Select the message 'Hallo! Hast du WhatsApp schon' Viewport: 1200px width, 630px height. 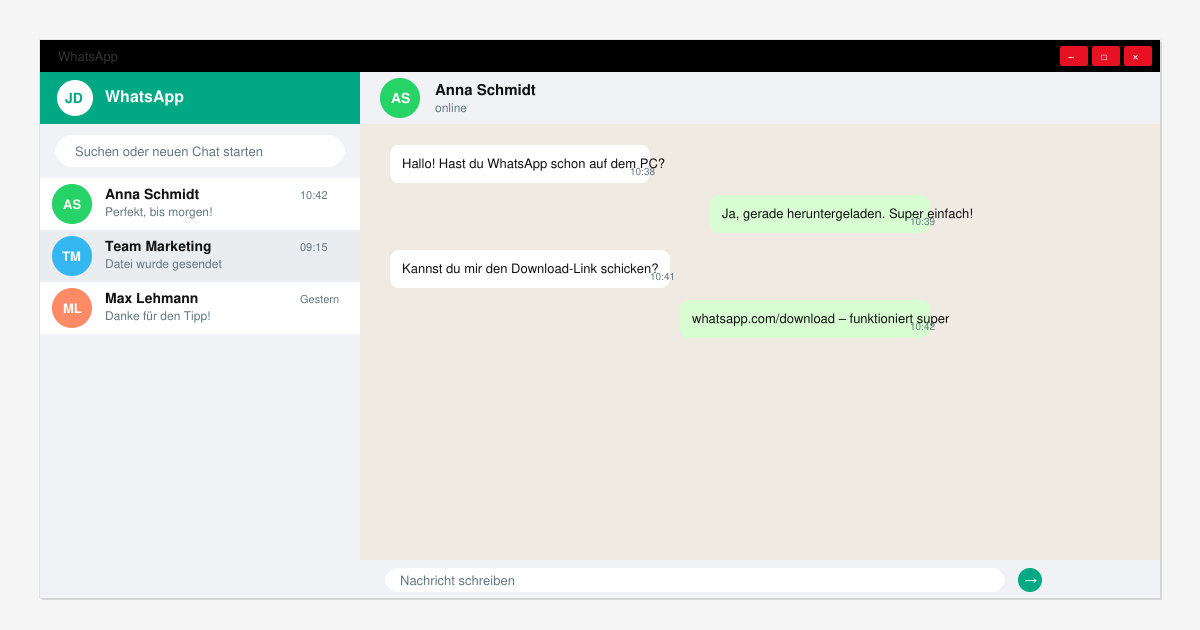coord(520,164)
